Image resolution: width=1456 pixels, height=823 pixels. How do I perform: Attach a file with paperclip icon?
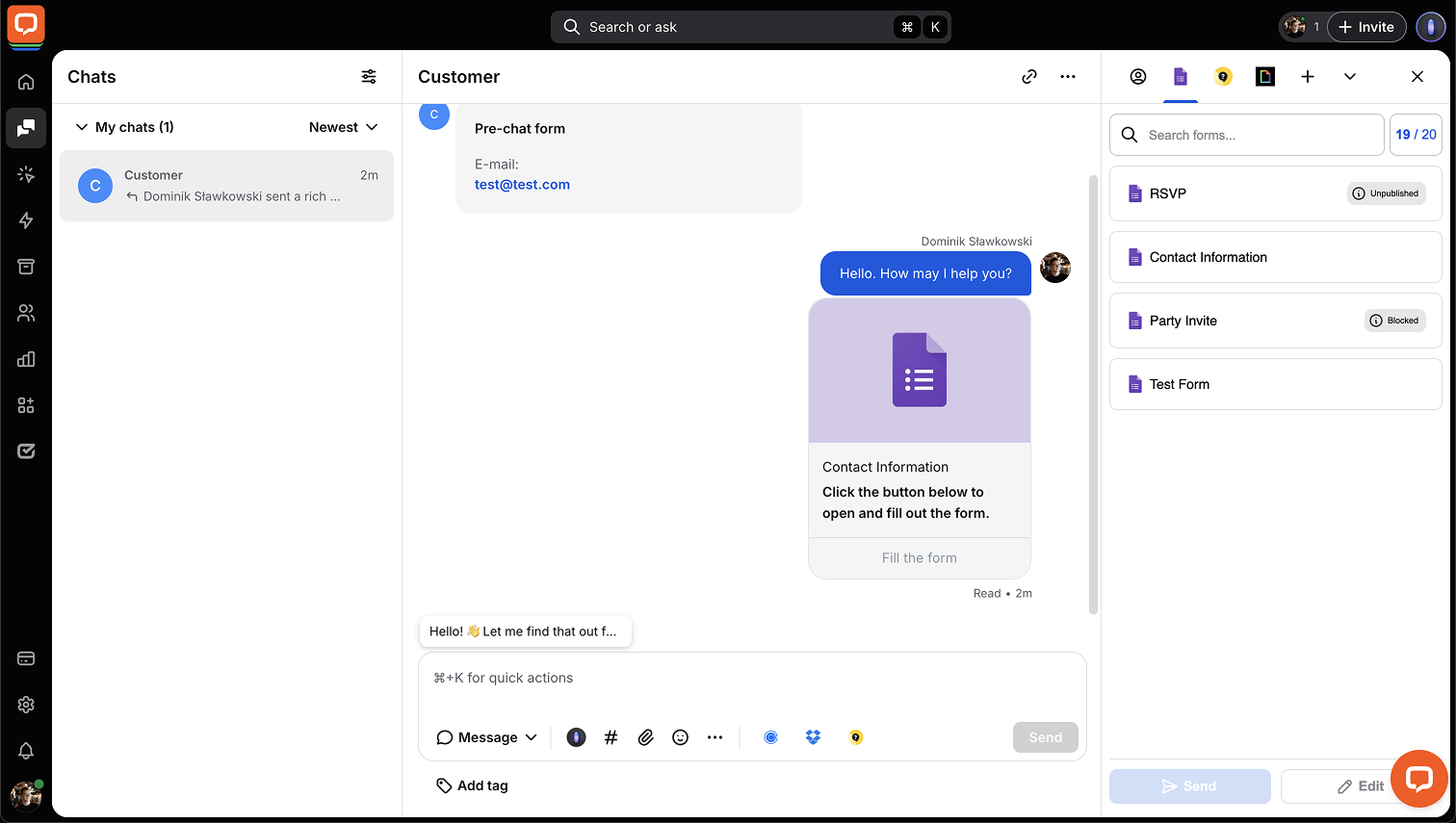click(645, 737)
